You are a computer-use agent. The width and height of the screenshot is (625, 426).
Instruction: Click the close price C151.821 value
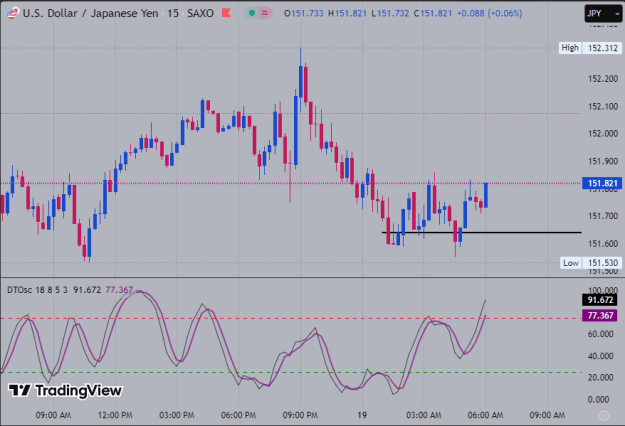(433, 13)
